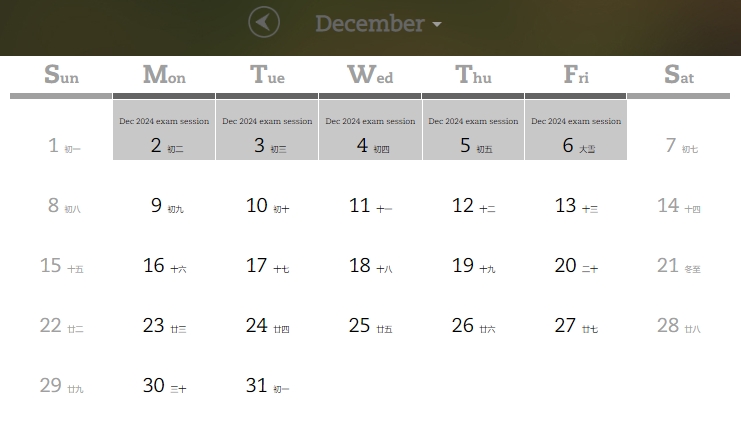Click the Wed column header
741x437 pixels.
[x=370, y=75]
